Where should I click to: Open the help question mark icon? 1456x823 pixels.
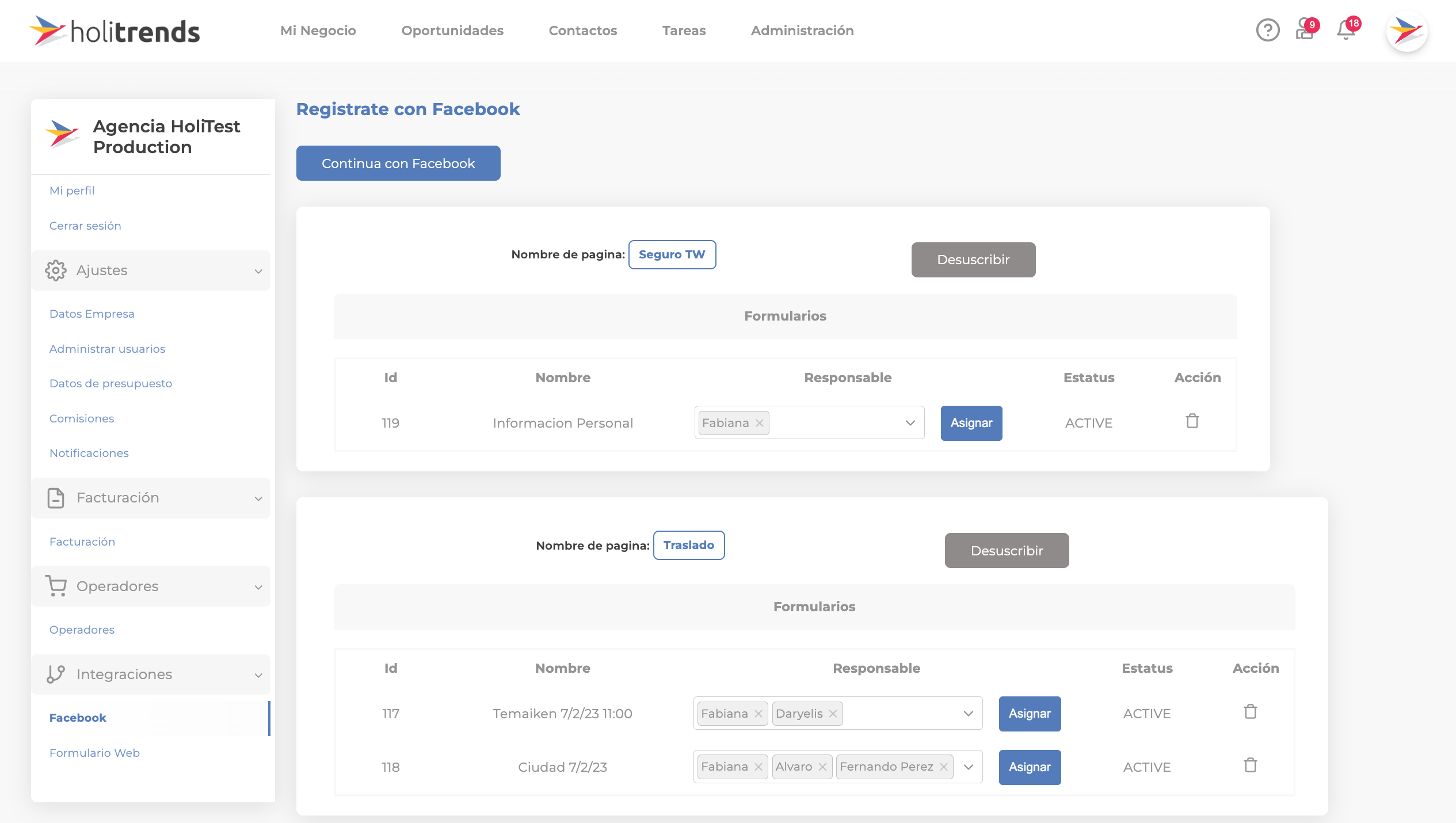1267,30
